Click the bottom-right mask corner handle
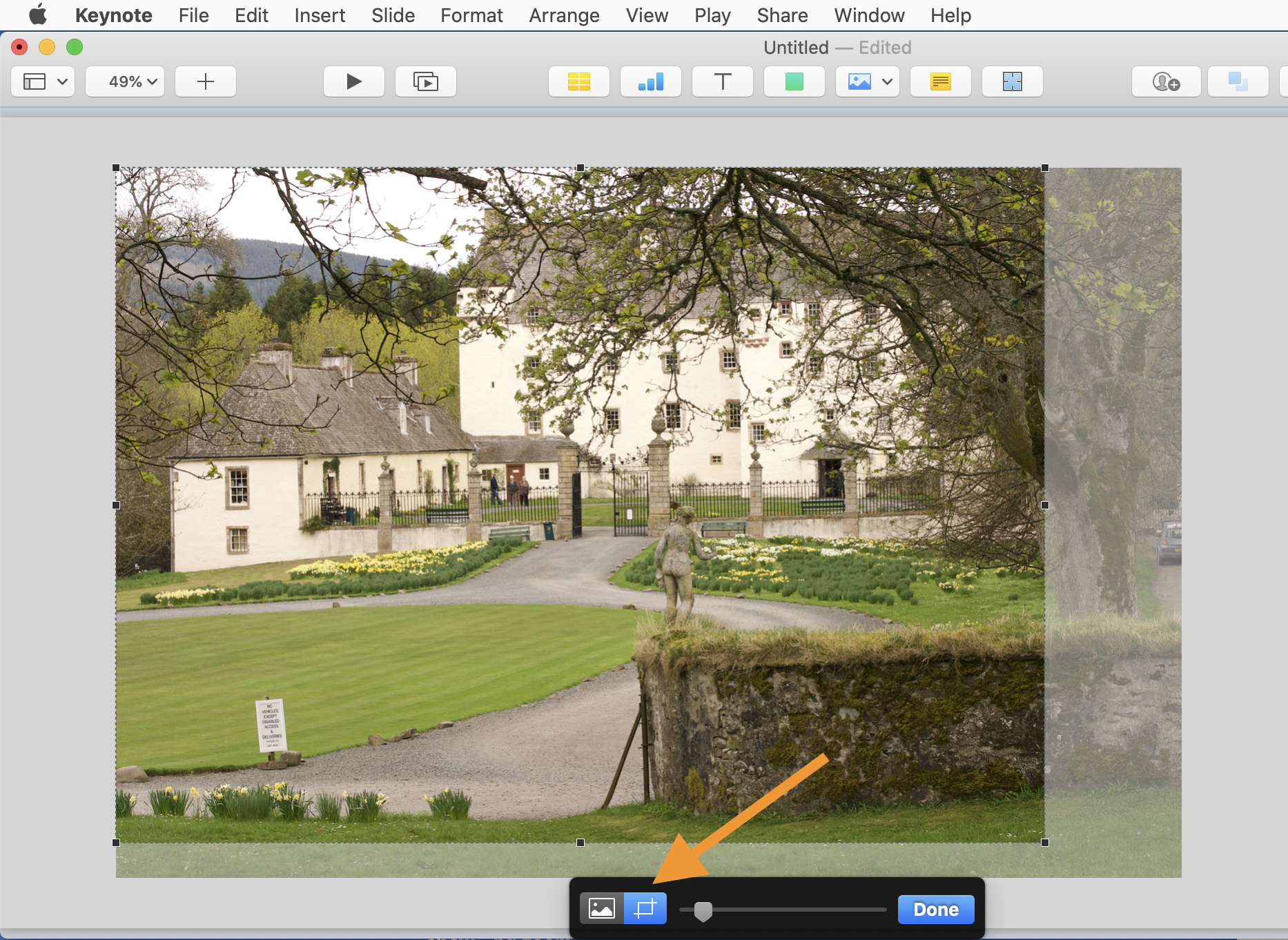 point(1045,843)
